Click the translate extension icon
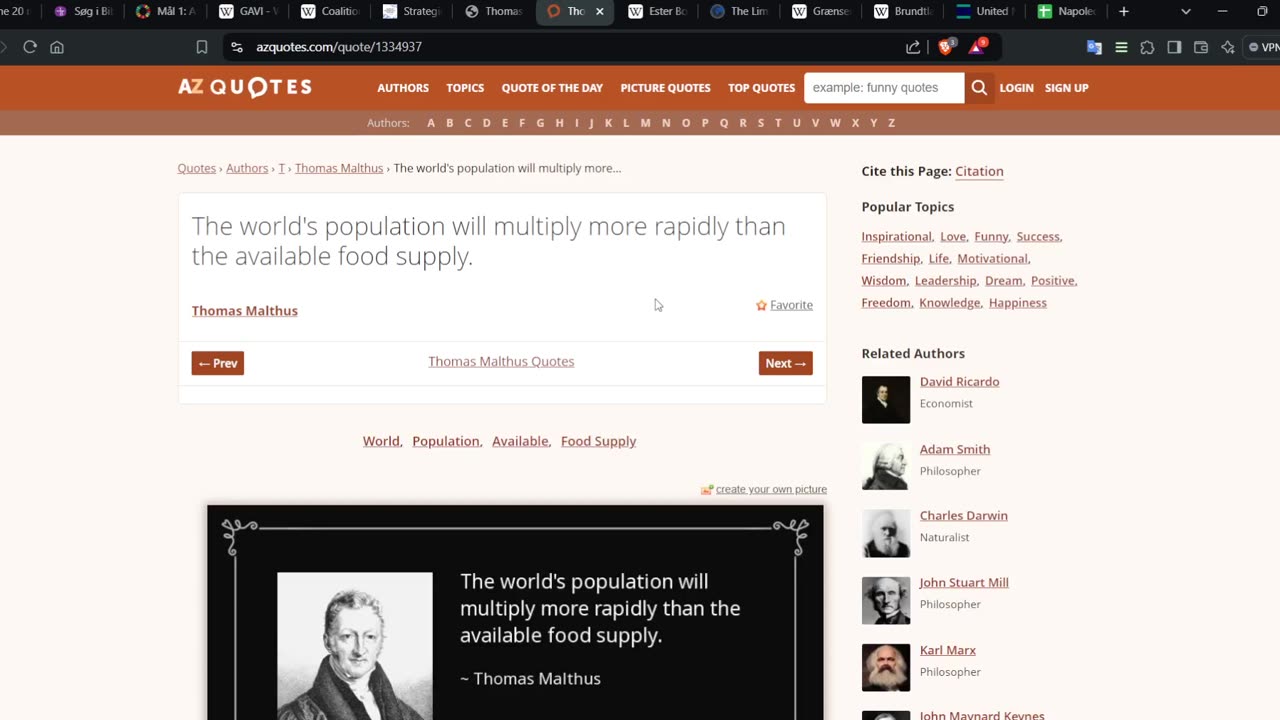This screenshot has width=1280, height=720. 1094,47
